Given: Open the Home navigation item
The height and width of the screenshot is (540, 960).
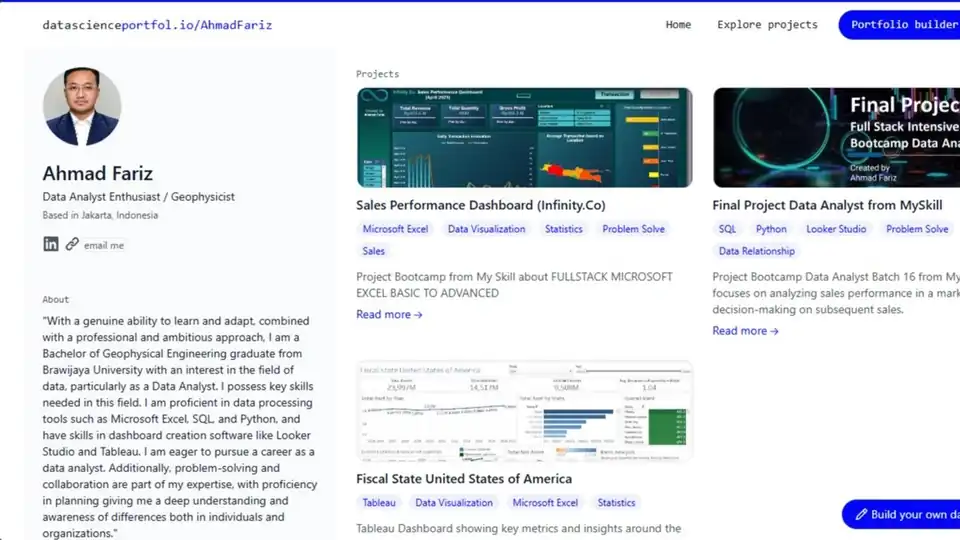Looking at the screenshot, I should pos(678,24).
